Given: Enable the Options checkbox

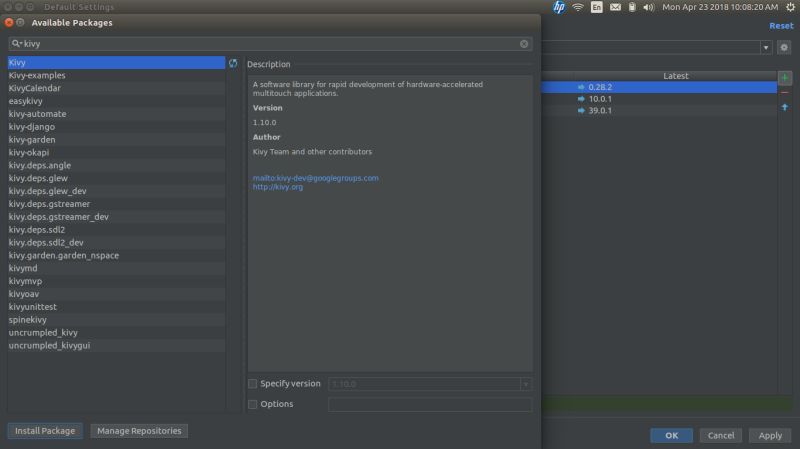Looking at the screenshot, I should [252, 404].
